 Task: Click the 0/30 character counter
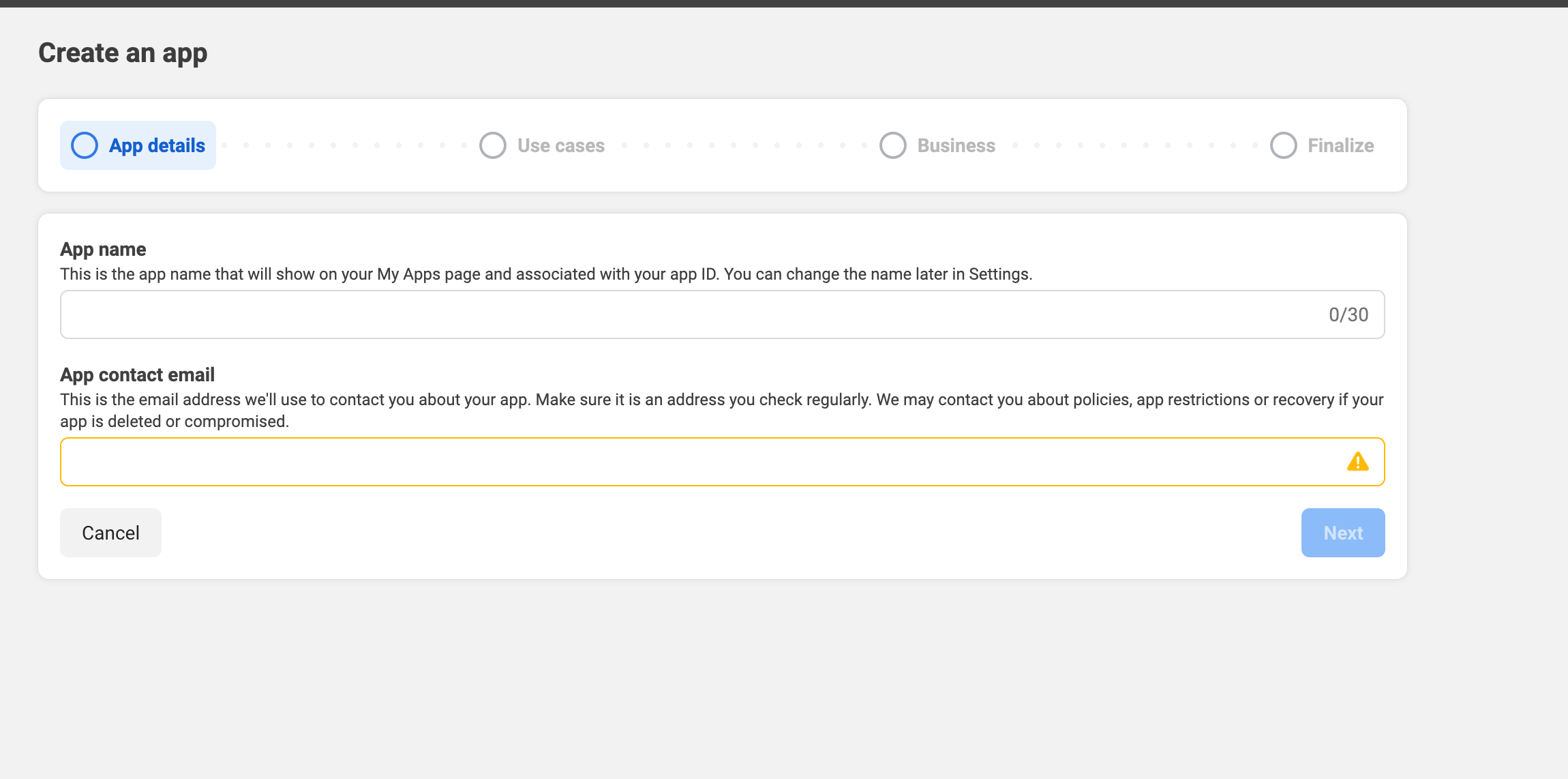click(1348, 314)
